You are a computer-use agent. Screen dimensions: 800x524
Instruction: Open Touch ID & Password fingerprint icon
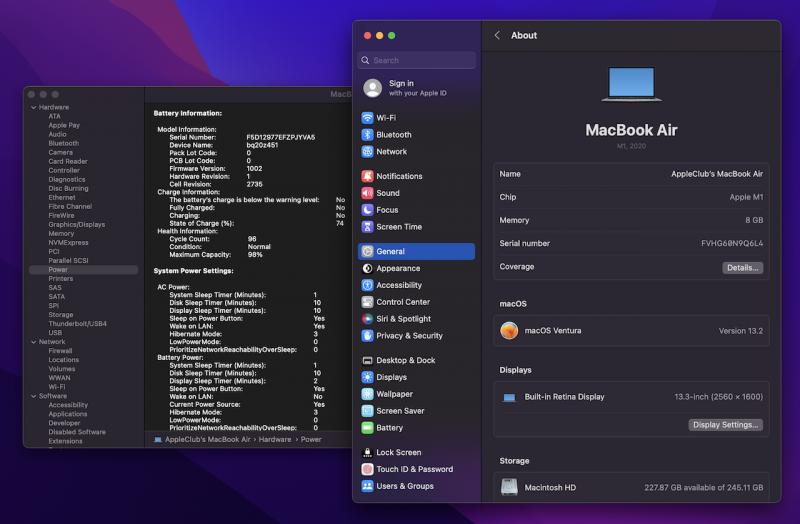[367, 469]
